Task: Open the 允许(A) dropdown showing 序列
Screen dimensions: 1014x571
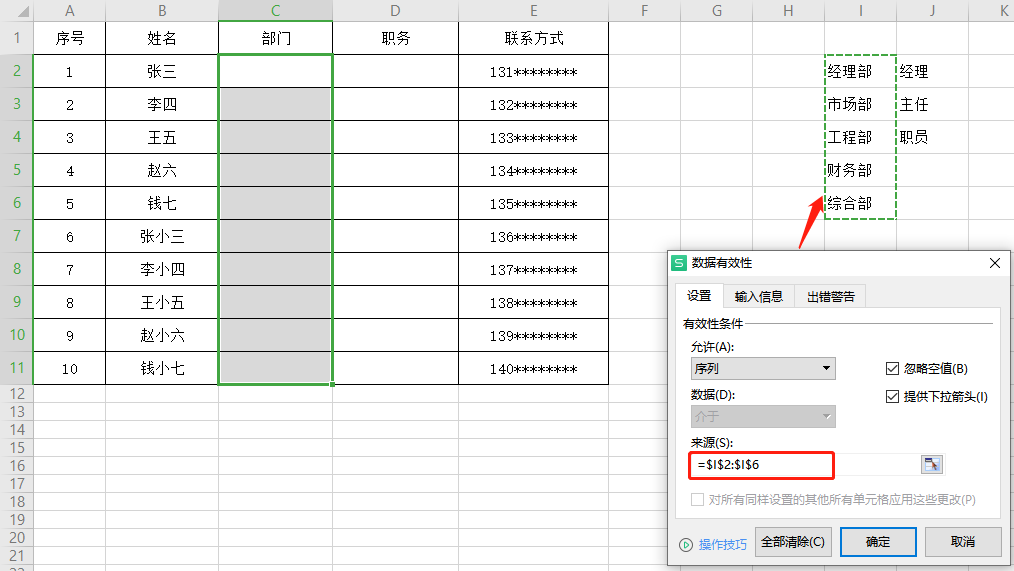Action: (x=763, y=369)
